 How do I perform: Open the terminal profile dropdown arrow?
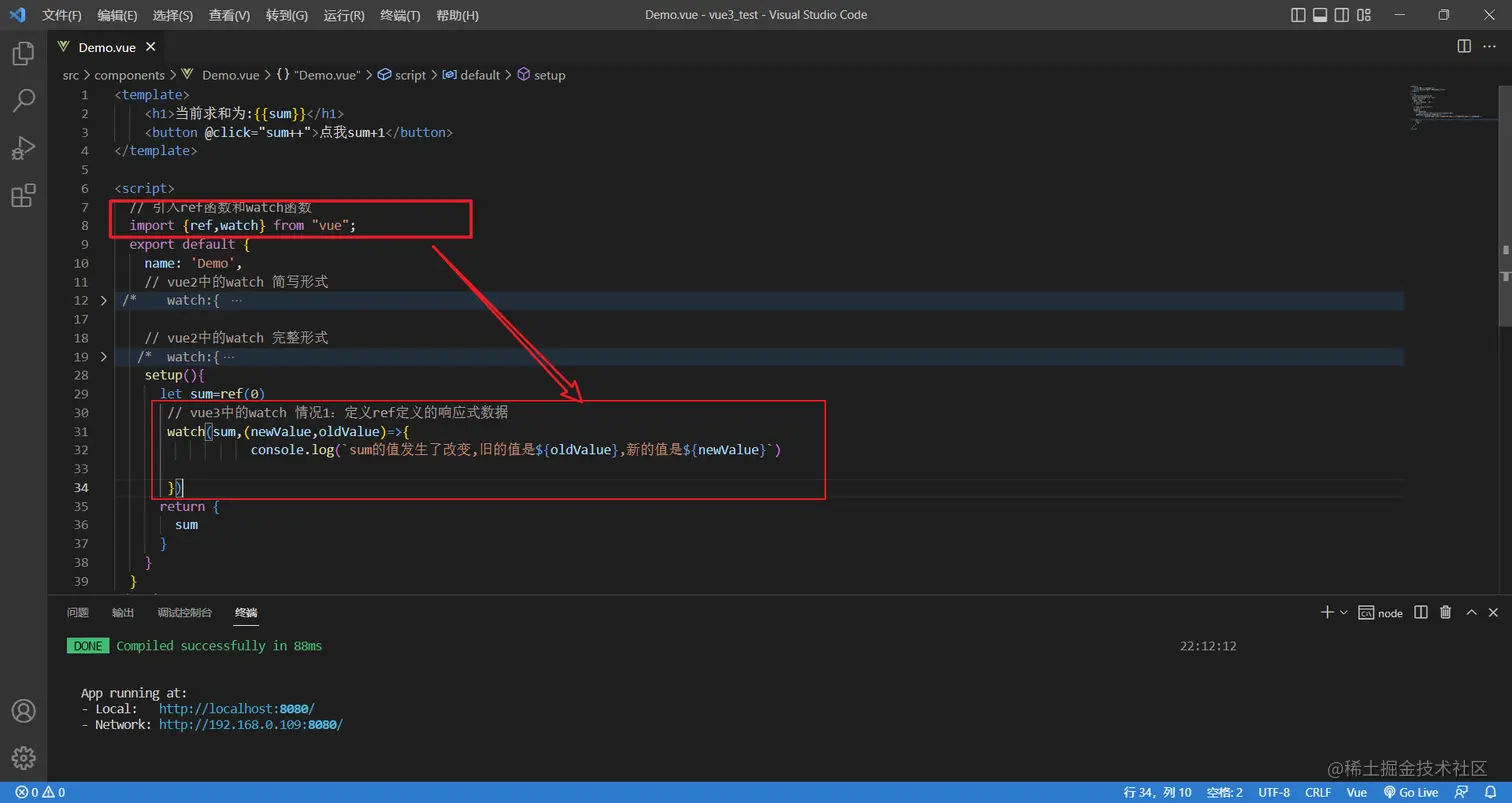click(x=1344, y=613)
